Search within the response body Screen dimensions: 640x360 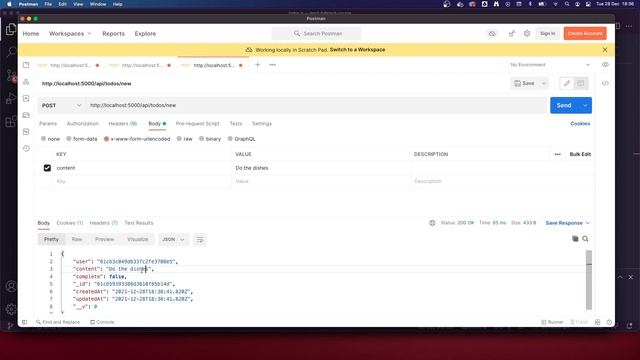[585, 239]
